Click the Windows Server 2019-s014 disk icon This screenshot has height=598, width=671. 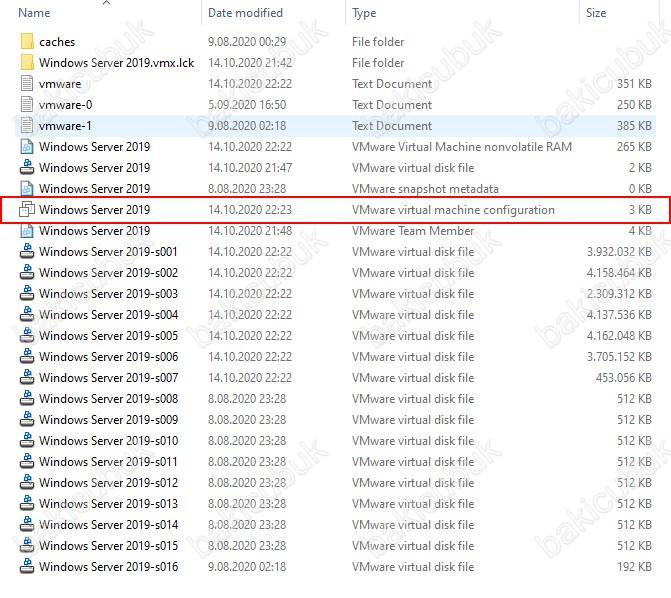[x=27, y=524]
